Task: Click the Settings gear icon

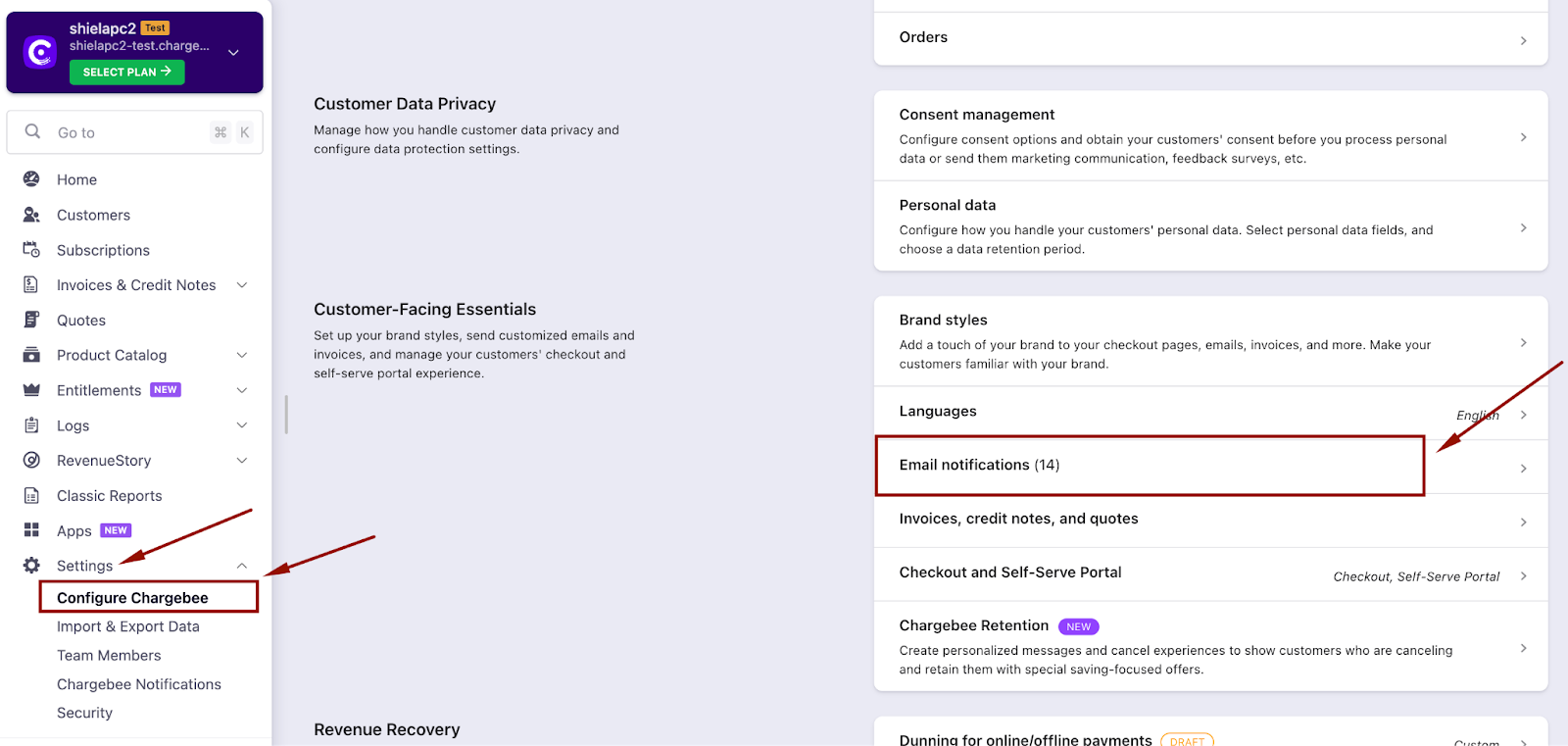Action: 31,566
